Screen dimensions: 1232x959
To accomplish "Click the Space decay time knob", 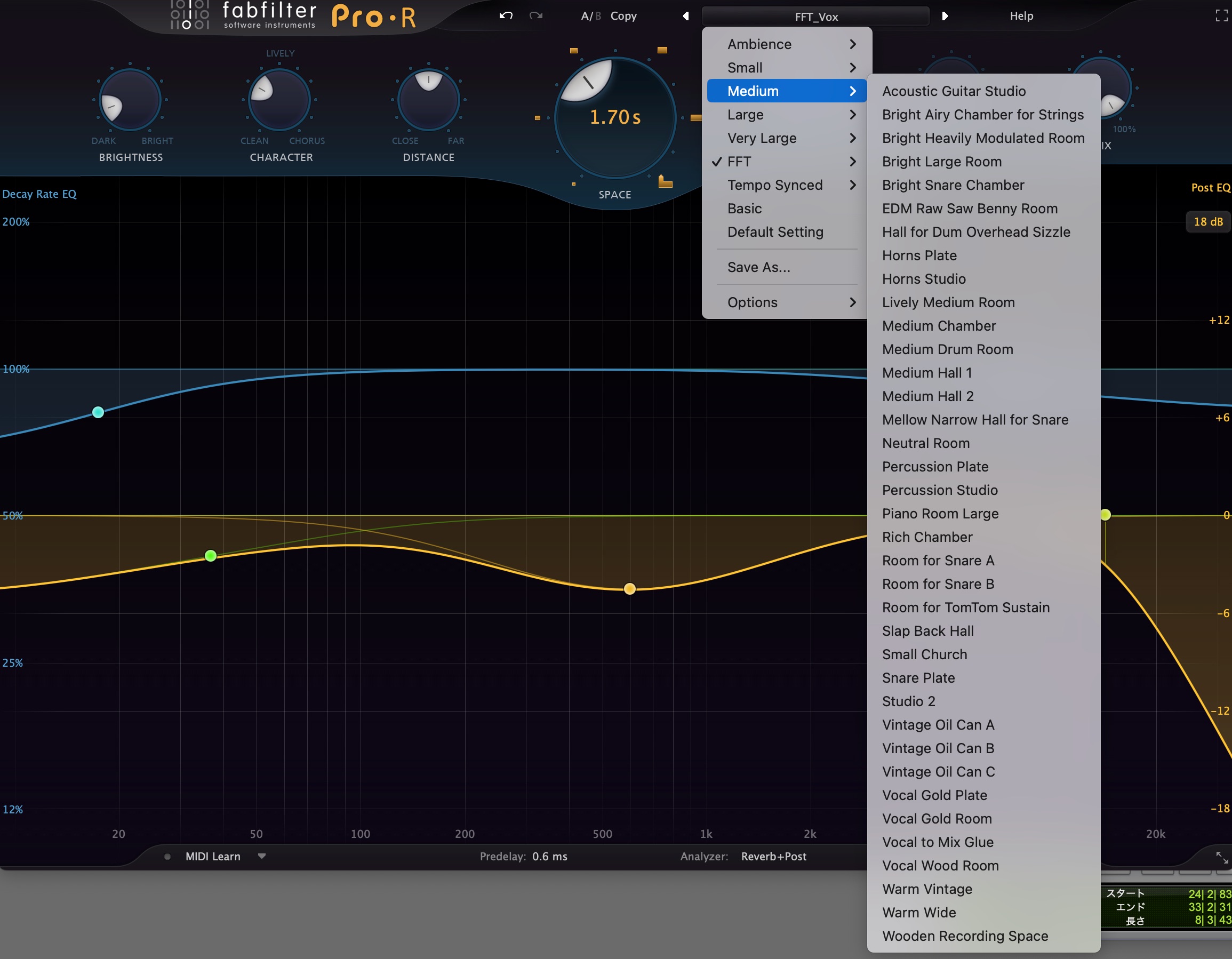I will point(615,117).
